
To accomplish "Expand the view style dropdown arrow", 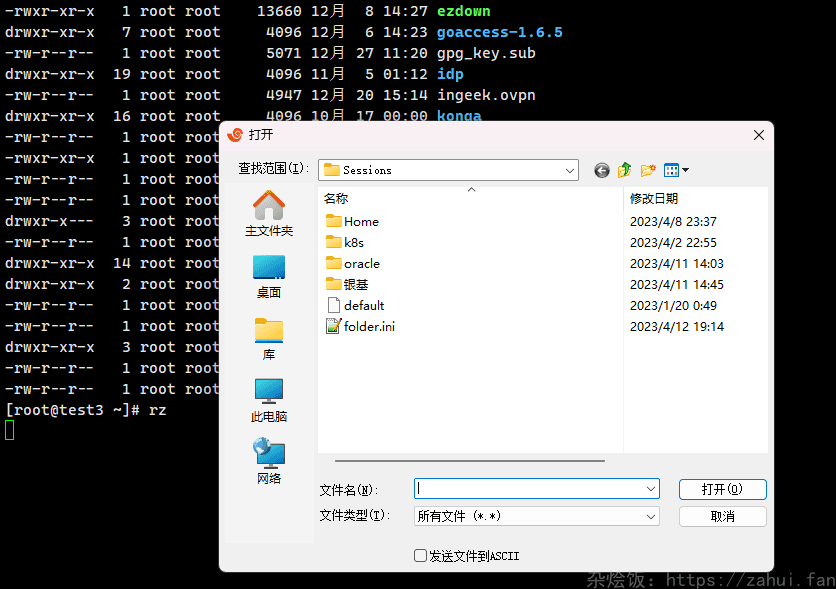I will coord(683,170).
